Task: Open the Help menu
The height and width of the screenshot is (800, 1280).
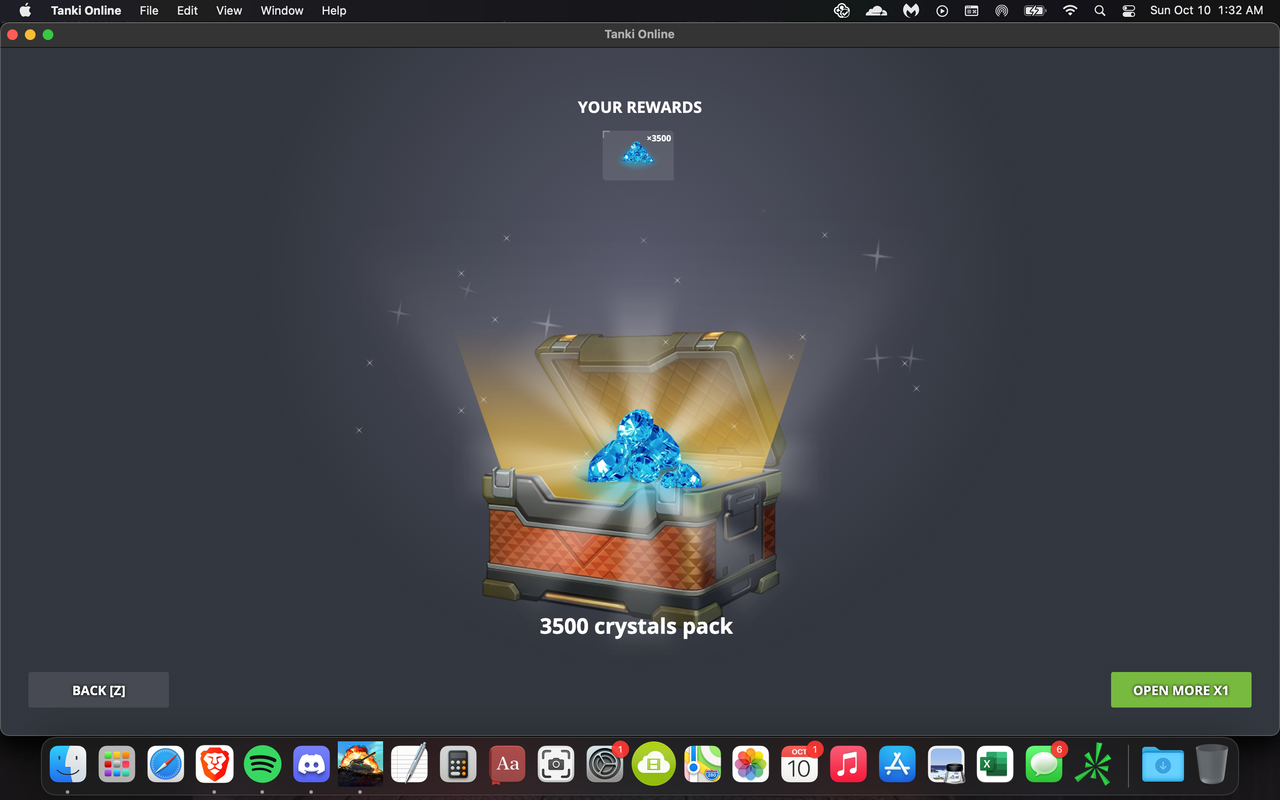Action: coord(334,10)
